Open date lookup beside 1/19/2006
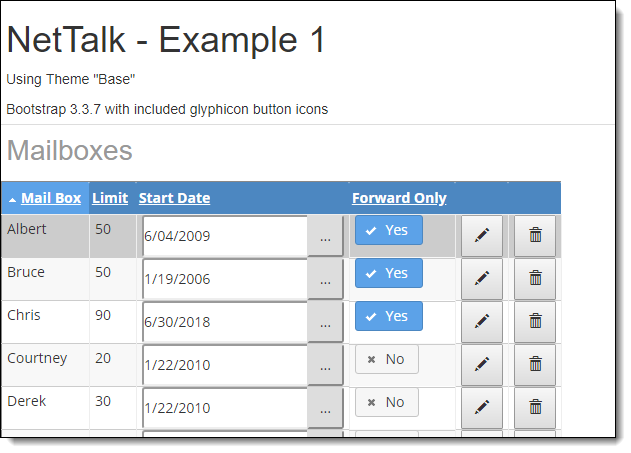The image size is (631, 453). click(x=325, y=279)
